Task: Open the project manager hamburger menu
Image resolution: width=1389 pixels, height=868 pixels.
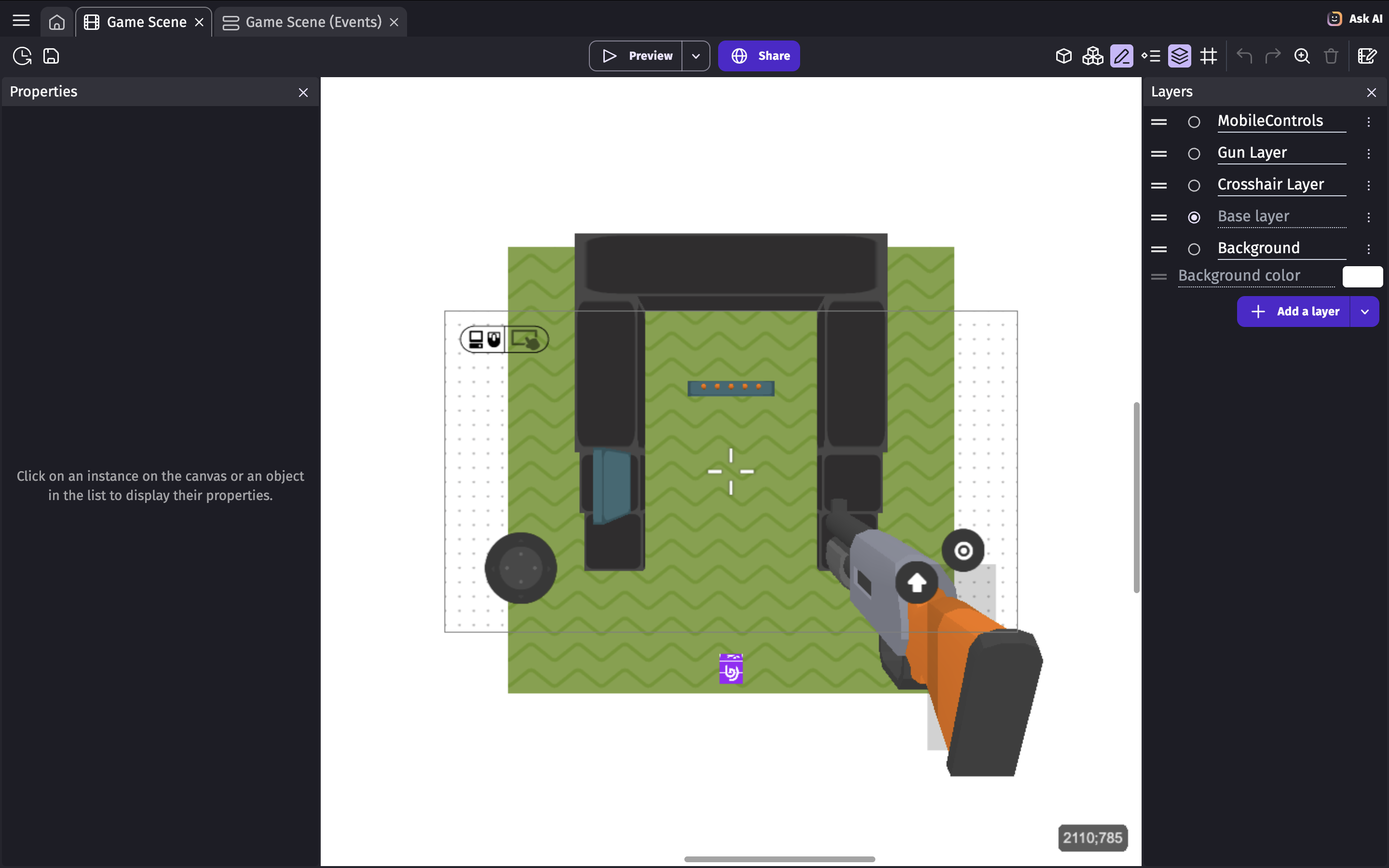Action: (x=21, y=21)
